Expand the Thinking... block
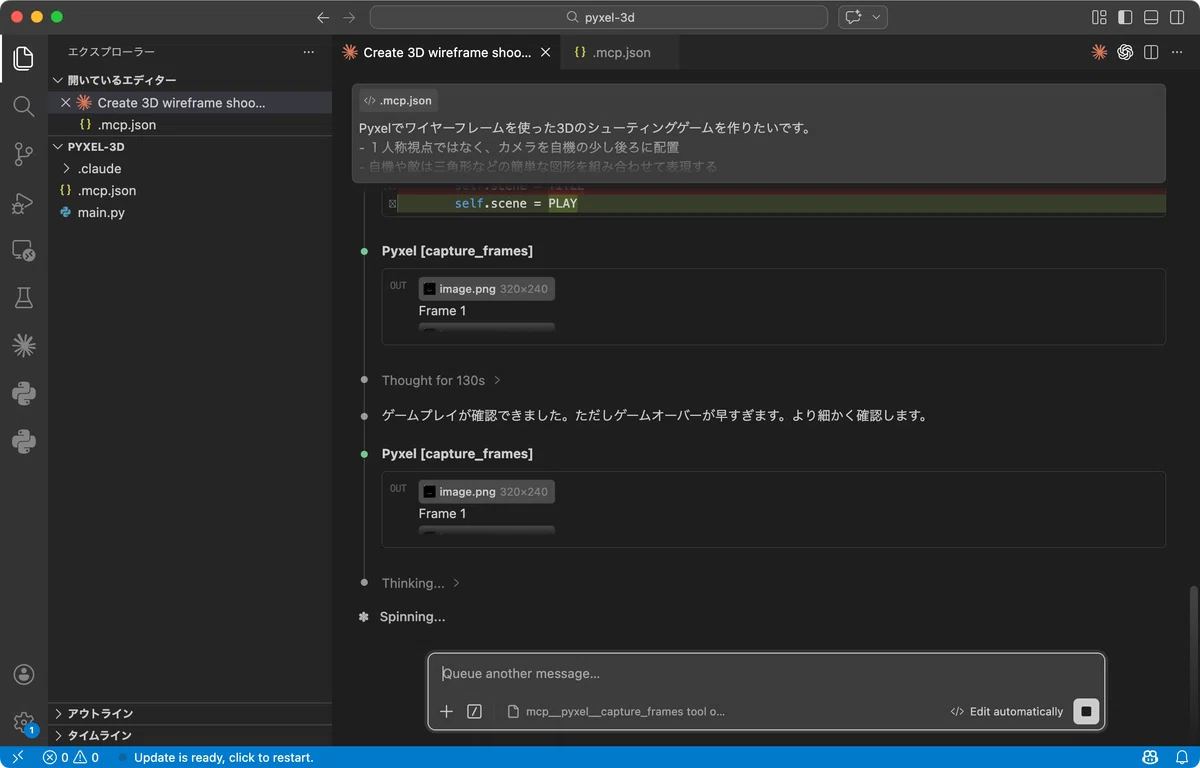Viewport: 1200px width, 768px height. click(421, 583)
